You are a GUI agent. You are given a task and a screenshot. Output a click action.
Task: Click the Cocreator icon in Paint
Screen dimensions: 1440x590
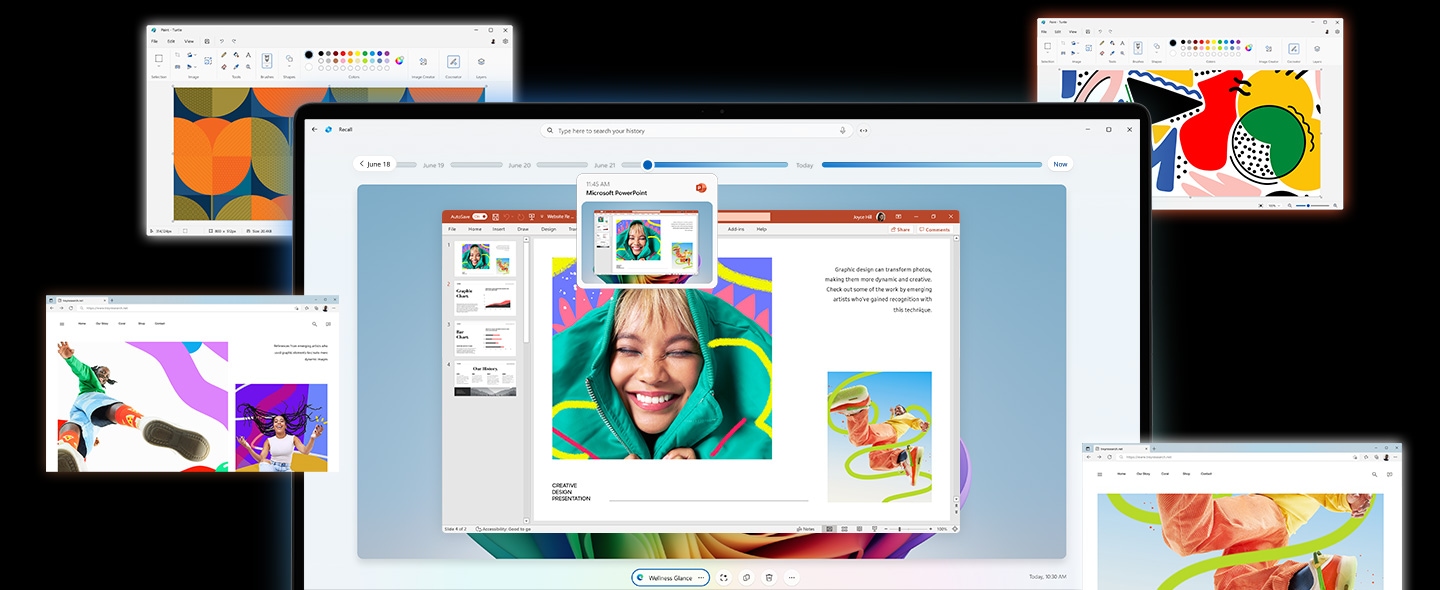[x=454, y=61]
